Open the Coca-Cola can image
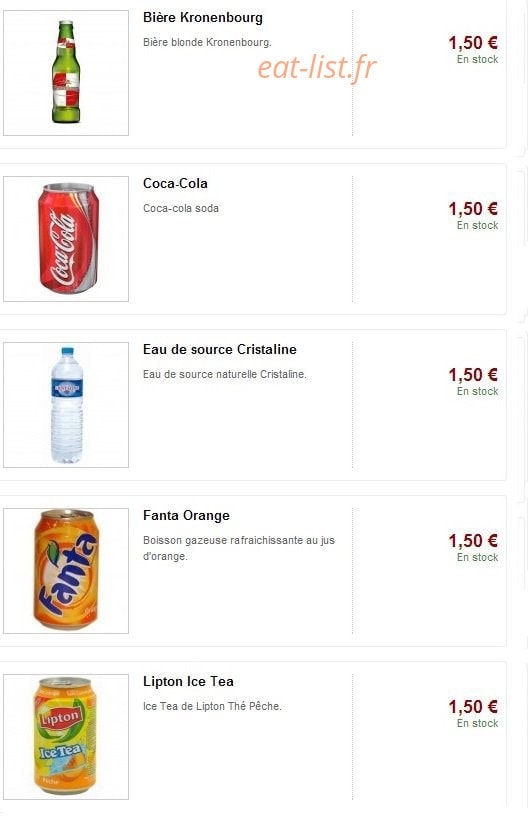Image resolution: width=529 pixels, height=822 pixels. tap(66, 239)
